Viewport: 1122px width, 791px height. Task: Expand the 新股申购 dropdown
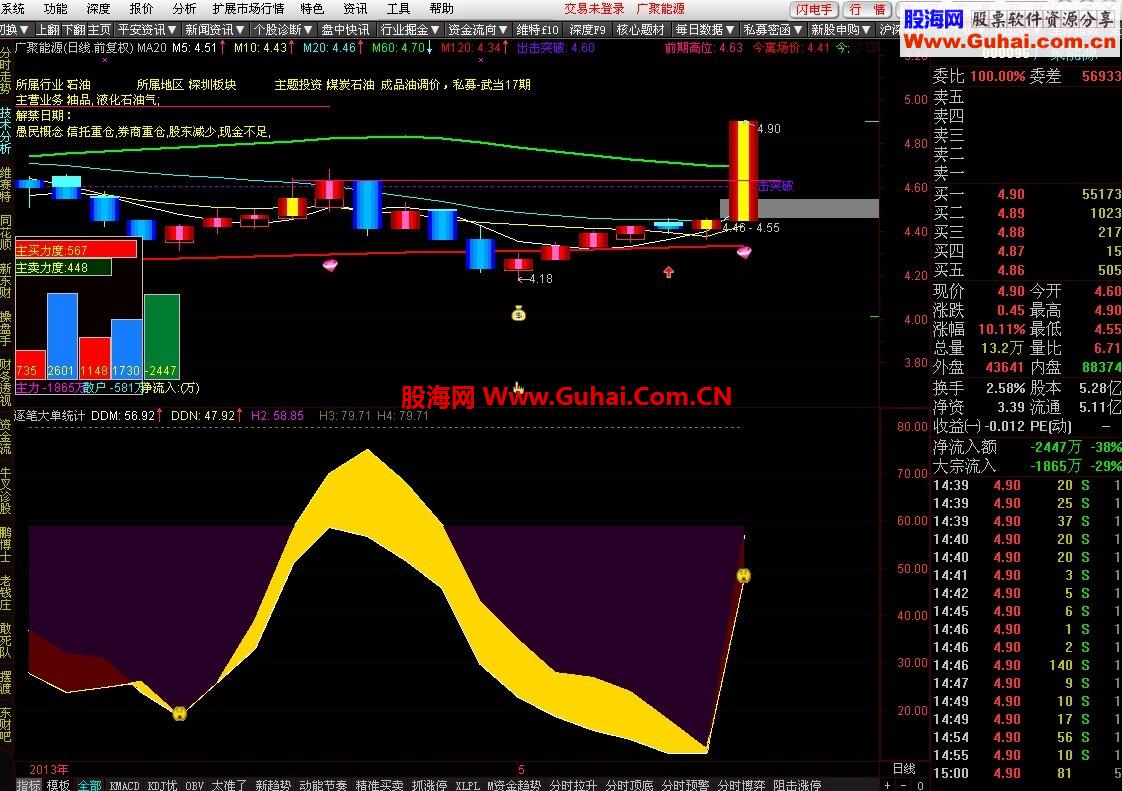tap(841, 29)
